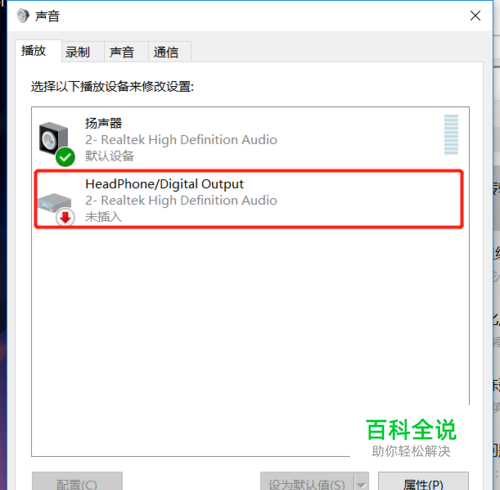Switch to the 声音 tab

click(122, 52)
